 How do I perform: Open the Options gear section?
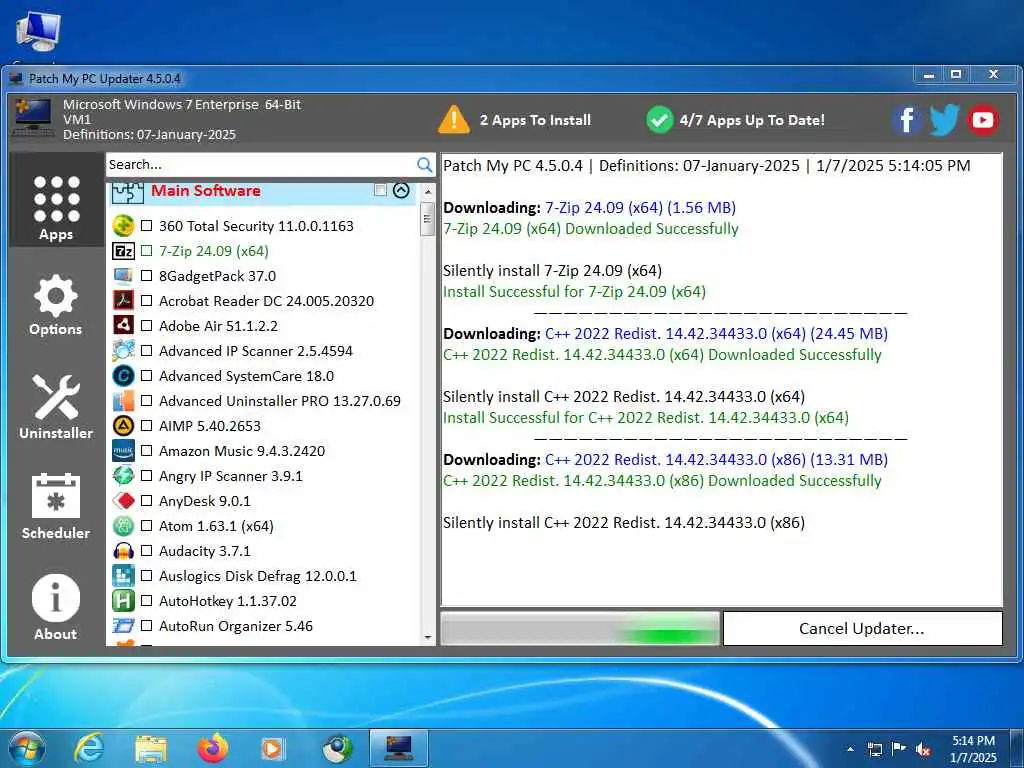56,306
